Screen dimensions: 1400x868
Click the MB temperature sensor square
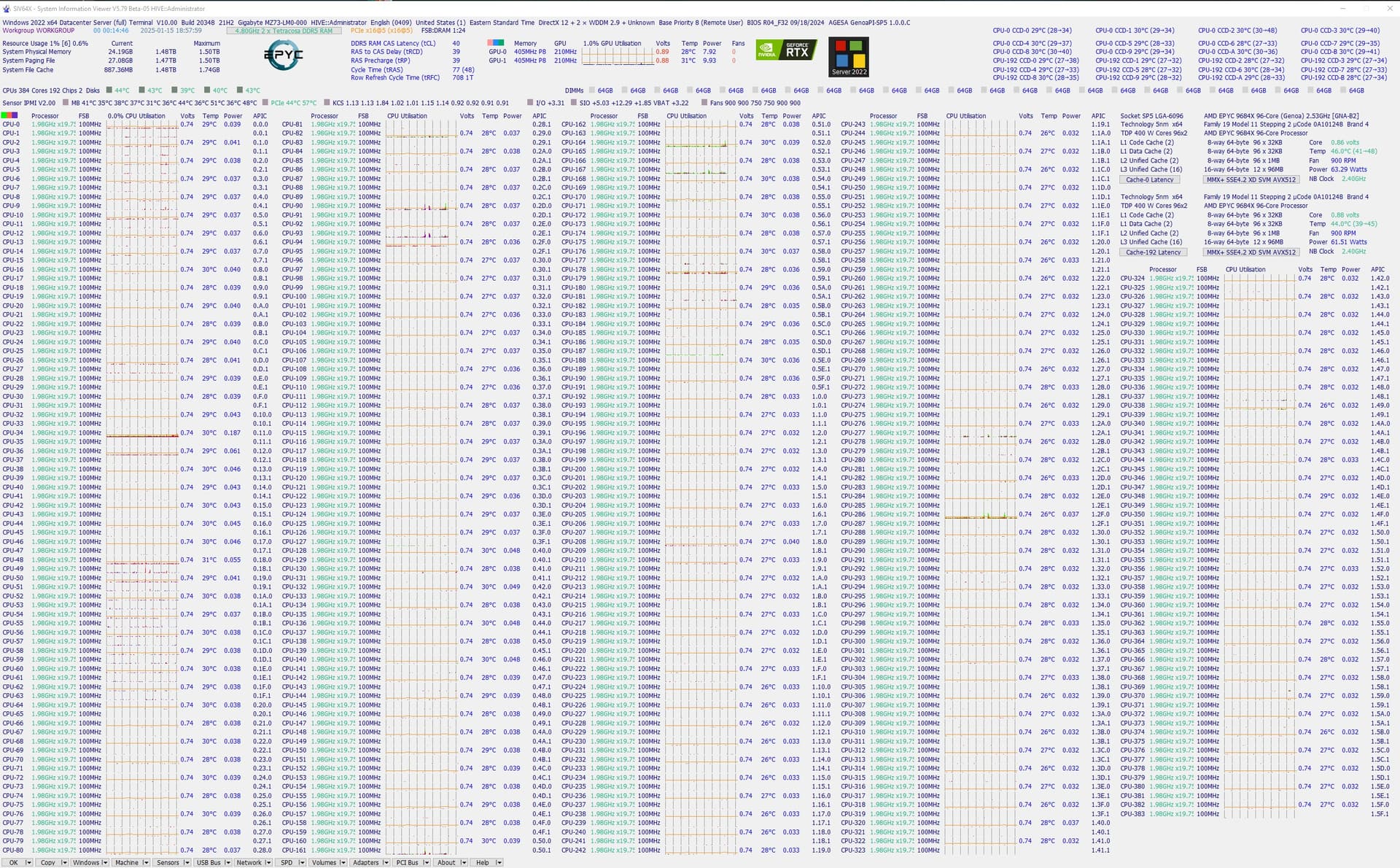[65, 103]
